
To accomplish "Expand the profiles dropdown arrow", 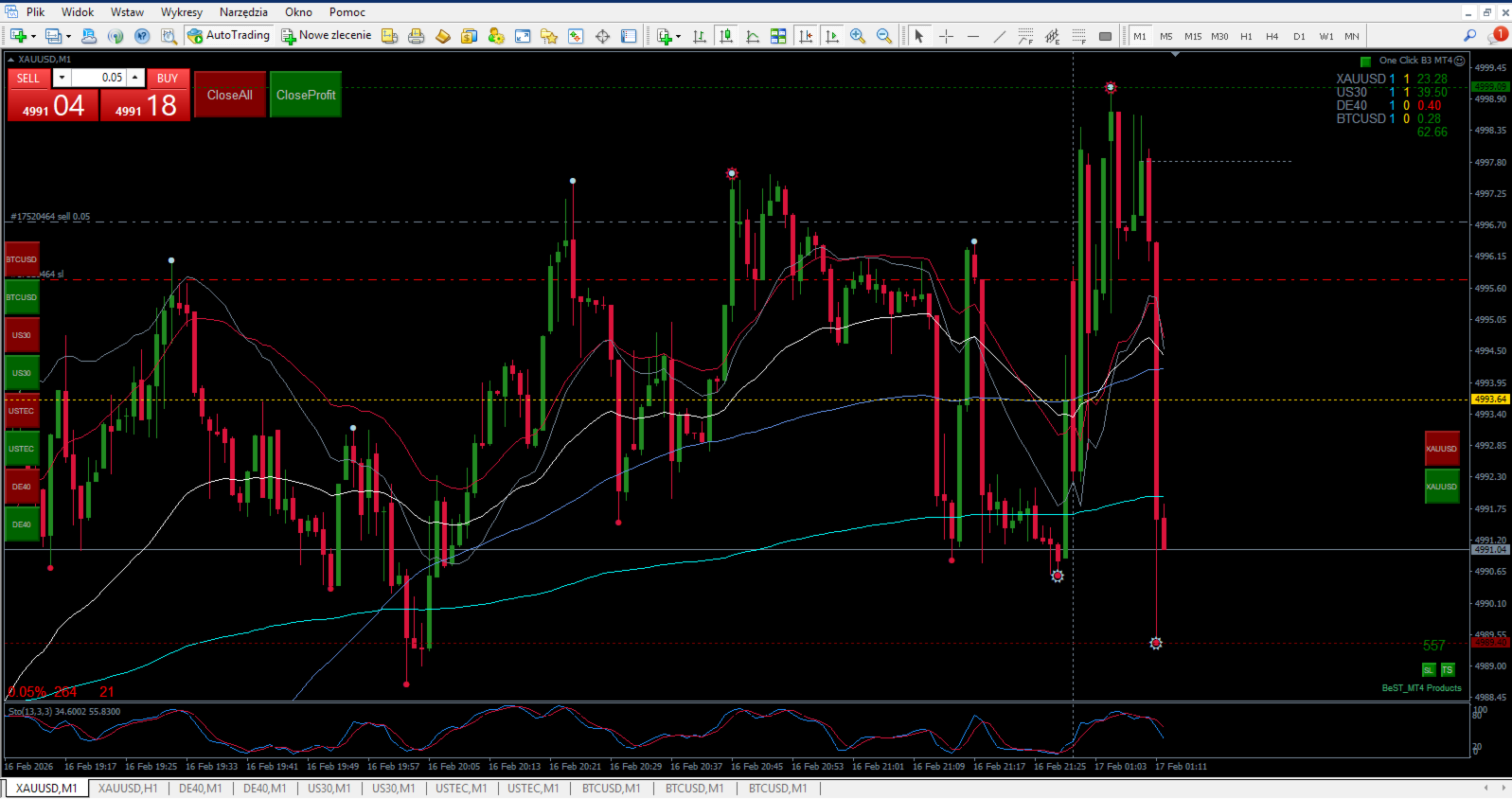I will pos(68,37).
